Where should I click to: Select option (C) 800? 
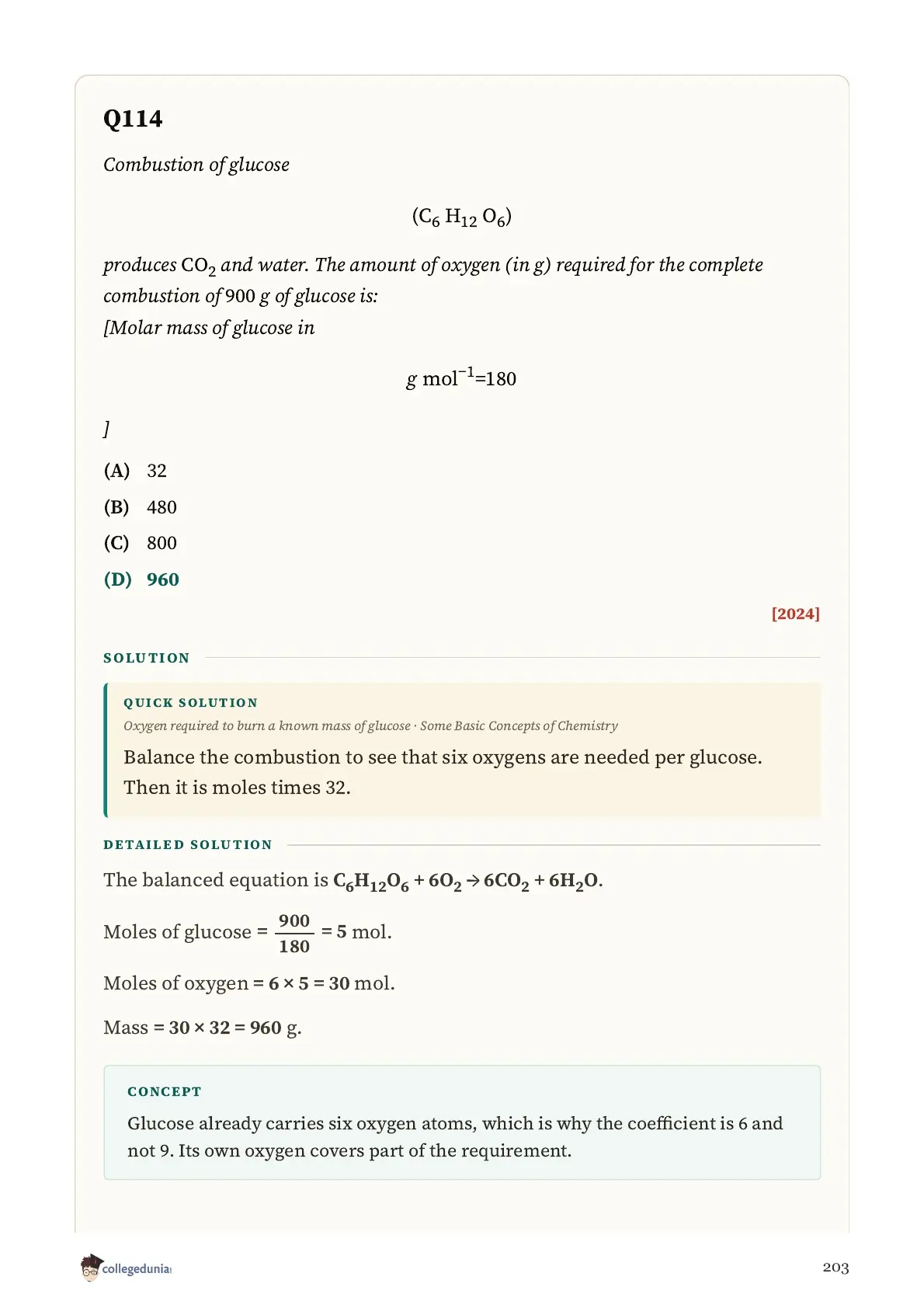(x=141, y=543)
